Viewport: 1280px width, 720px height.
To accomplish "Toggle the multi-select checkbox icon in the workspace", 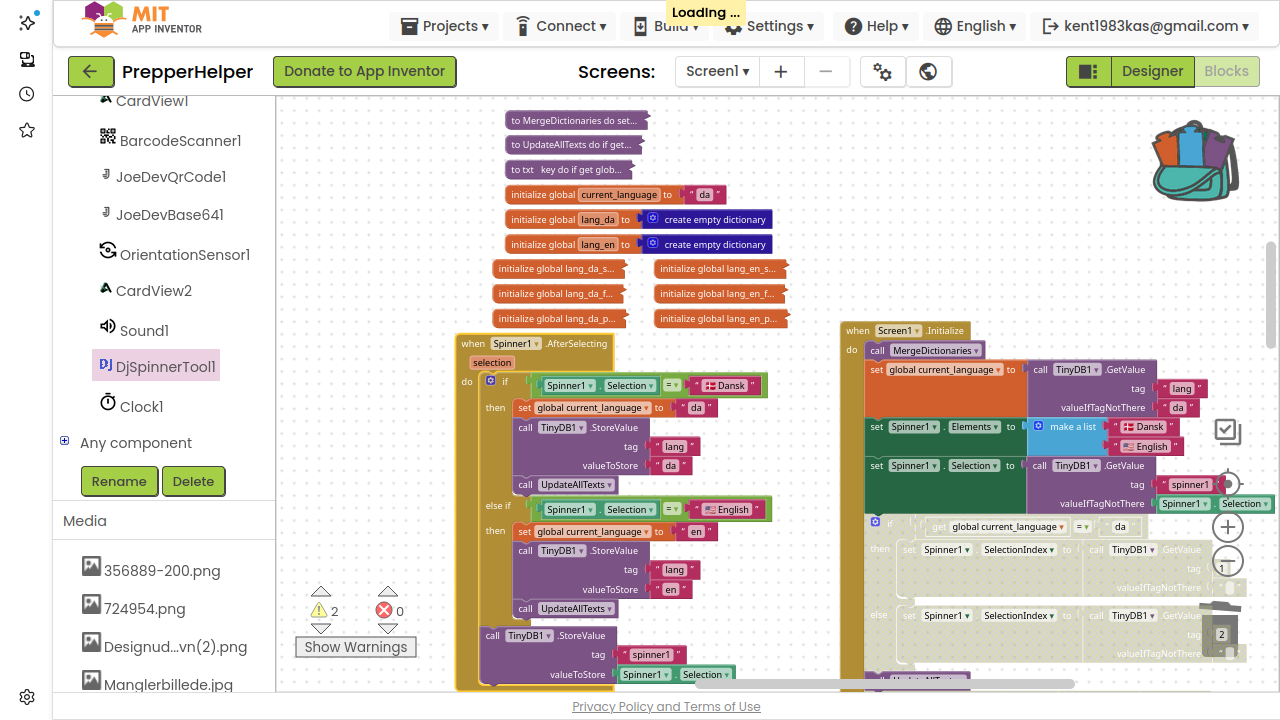I will (x=1227, y=431).
